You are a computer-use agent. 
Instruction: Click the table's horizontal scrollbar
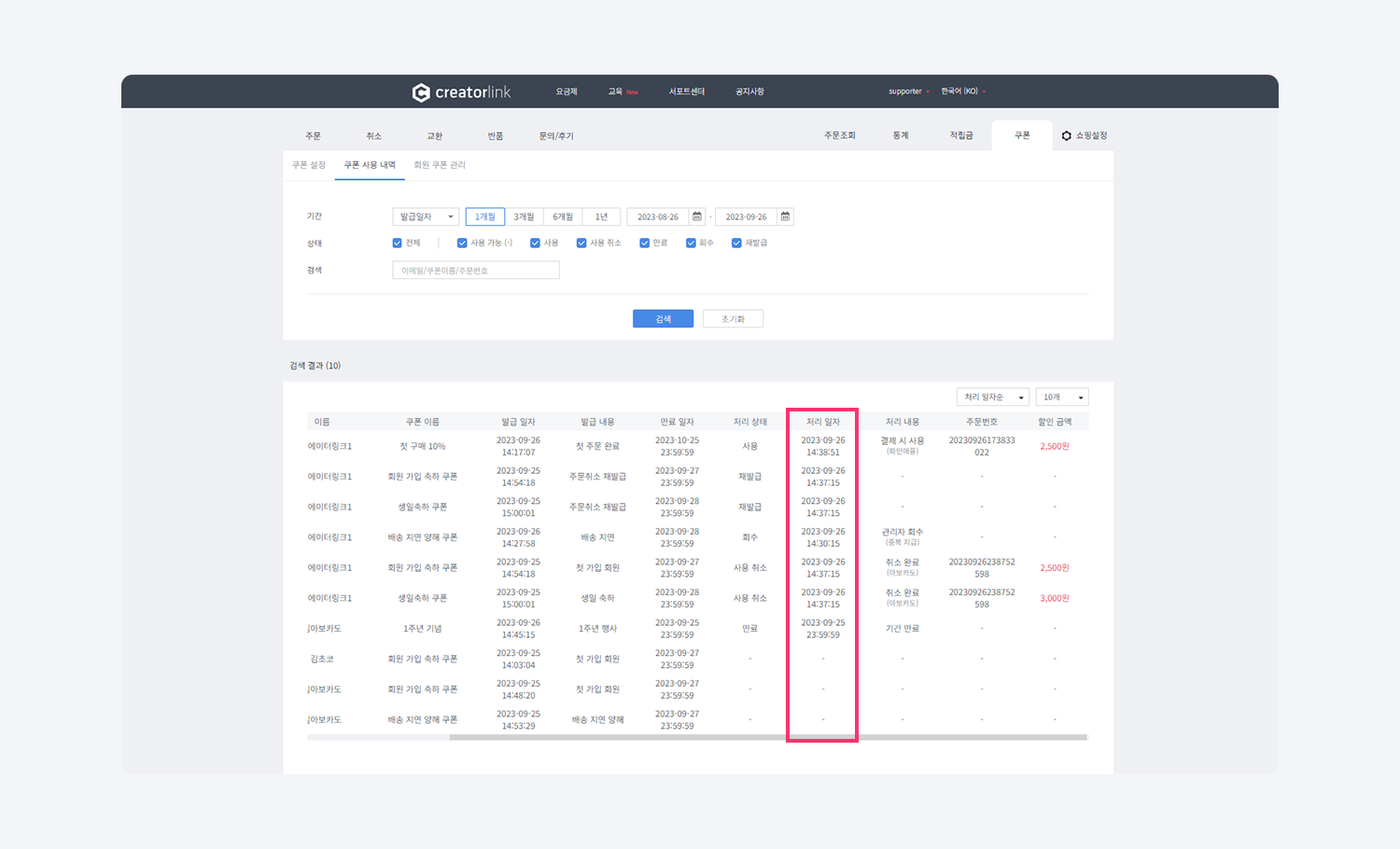coord(768,737)
